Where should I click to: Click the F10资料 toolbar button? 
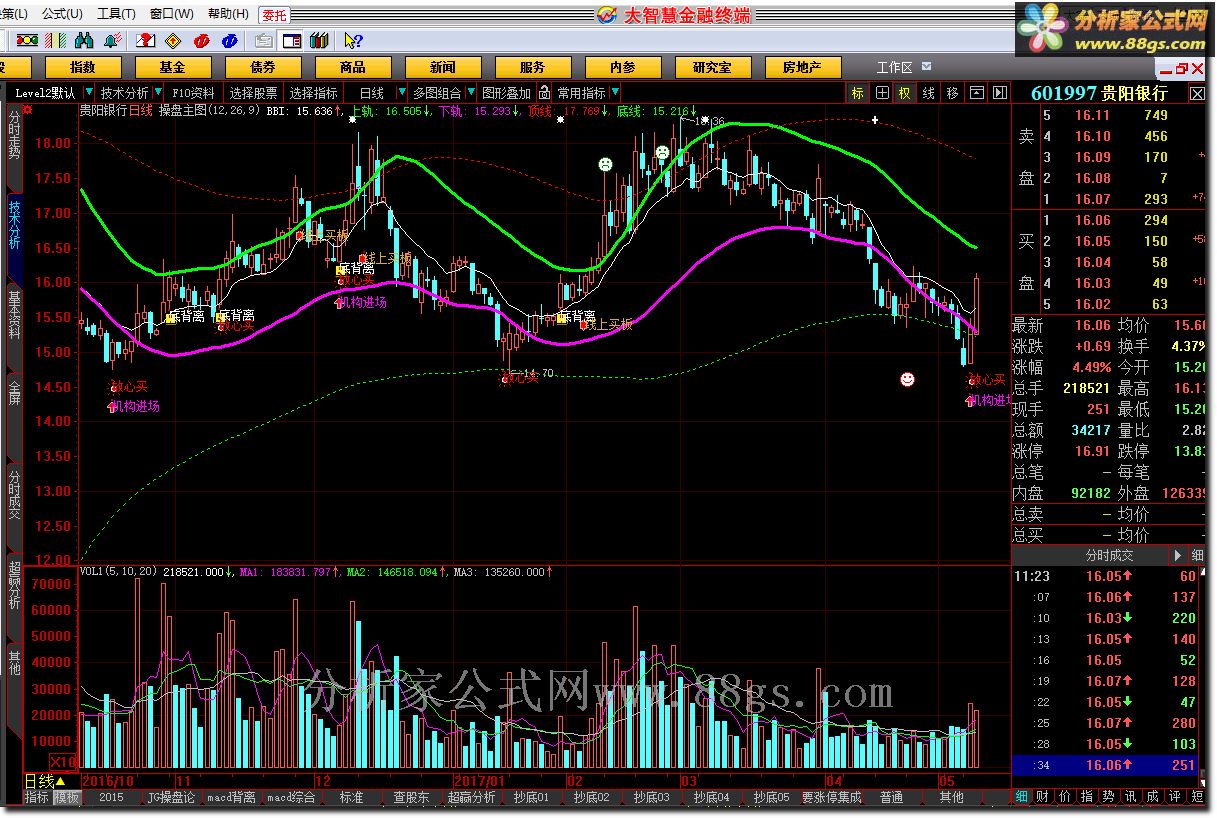(194, 93)
